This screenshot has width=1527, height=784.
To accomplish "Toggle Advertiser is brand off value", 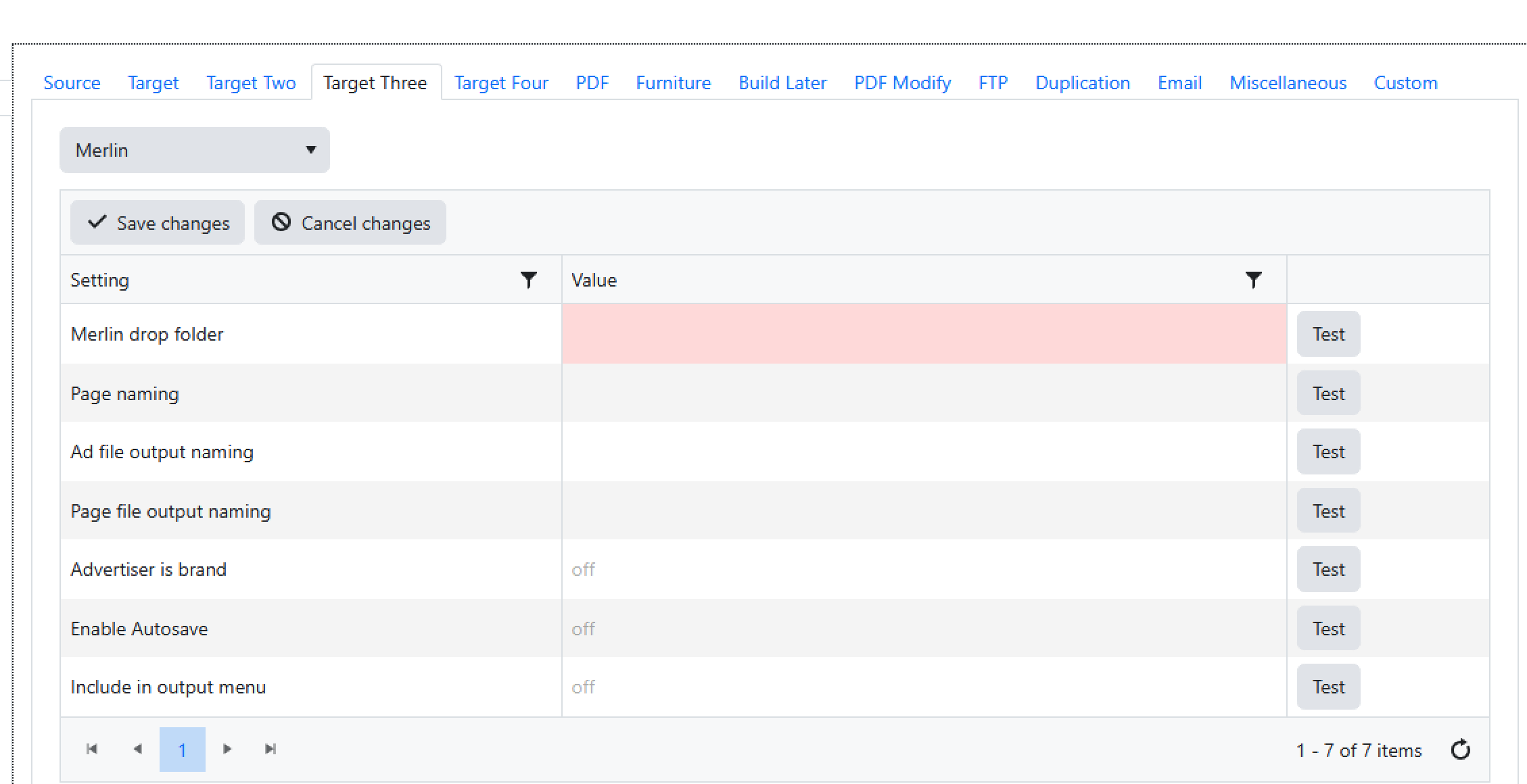I will coord(583,570).
